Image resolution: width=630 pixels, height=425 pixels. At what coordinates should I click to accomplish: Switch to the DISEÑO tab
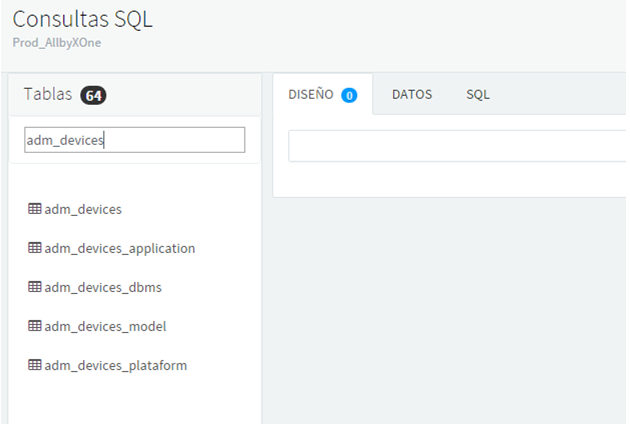322,94
